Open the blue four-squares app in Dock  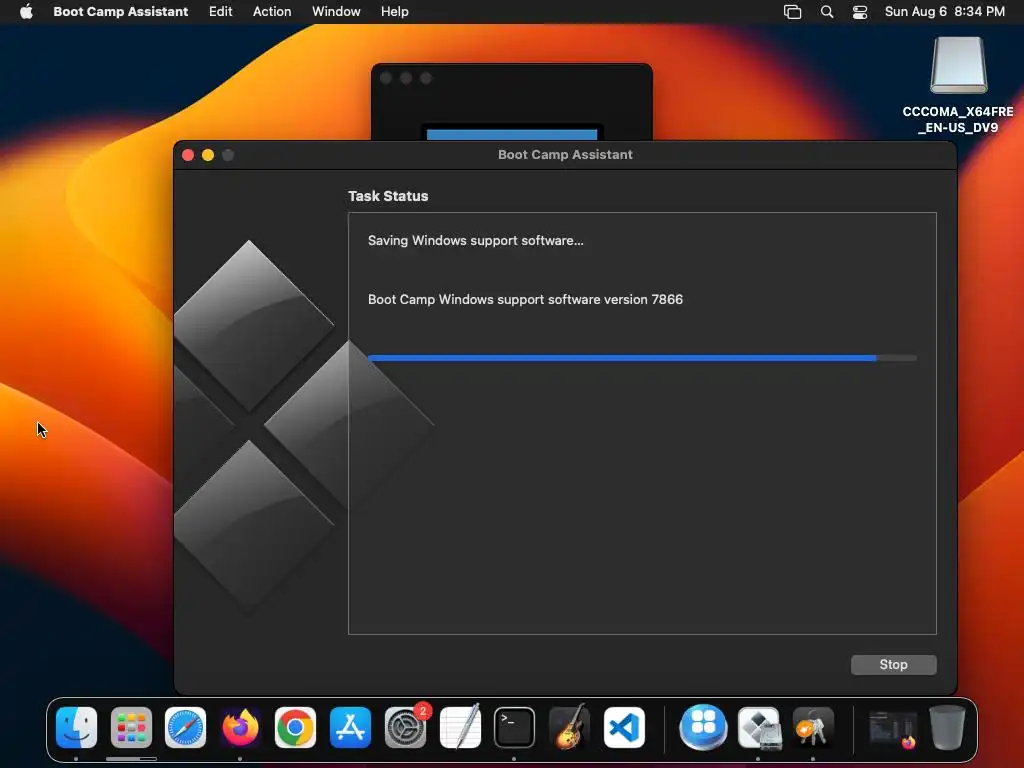click(703, 727)
